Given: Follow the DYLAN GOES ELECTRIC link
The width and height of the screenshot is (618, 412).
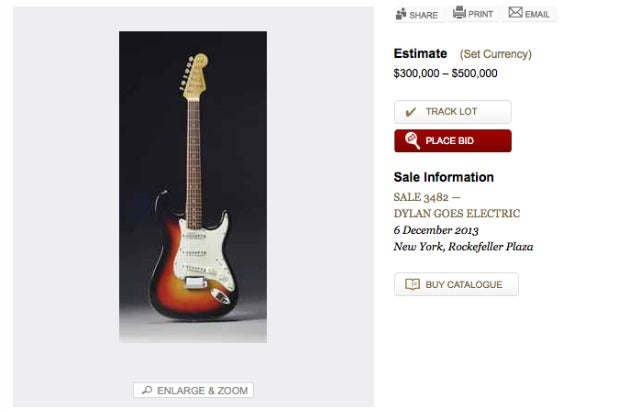Looking at the screenshot, I should click(x=457, y=213).
